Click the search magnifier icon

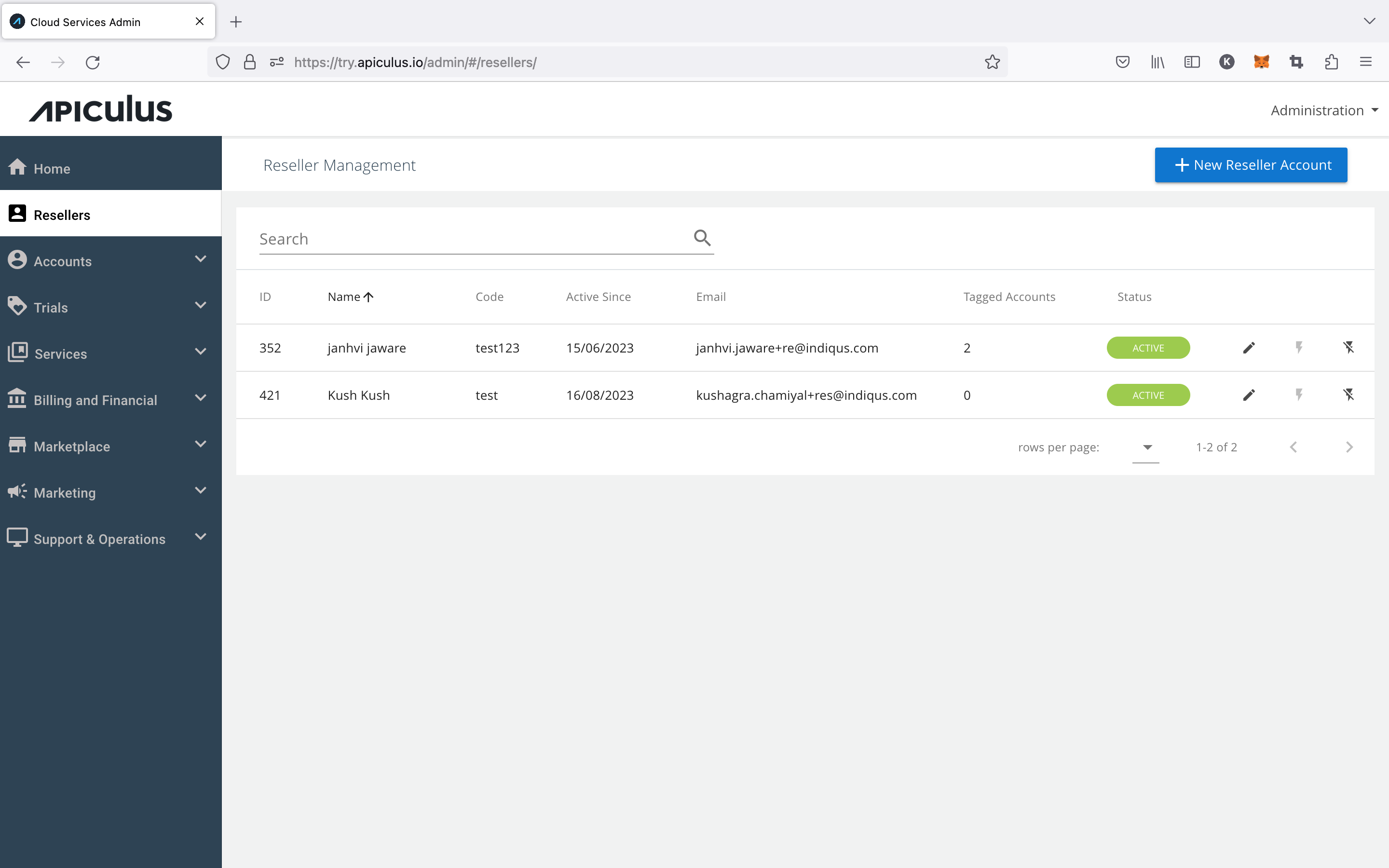(x=702, y=238)
